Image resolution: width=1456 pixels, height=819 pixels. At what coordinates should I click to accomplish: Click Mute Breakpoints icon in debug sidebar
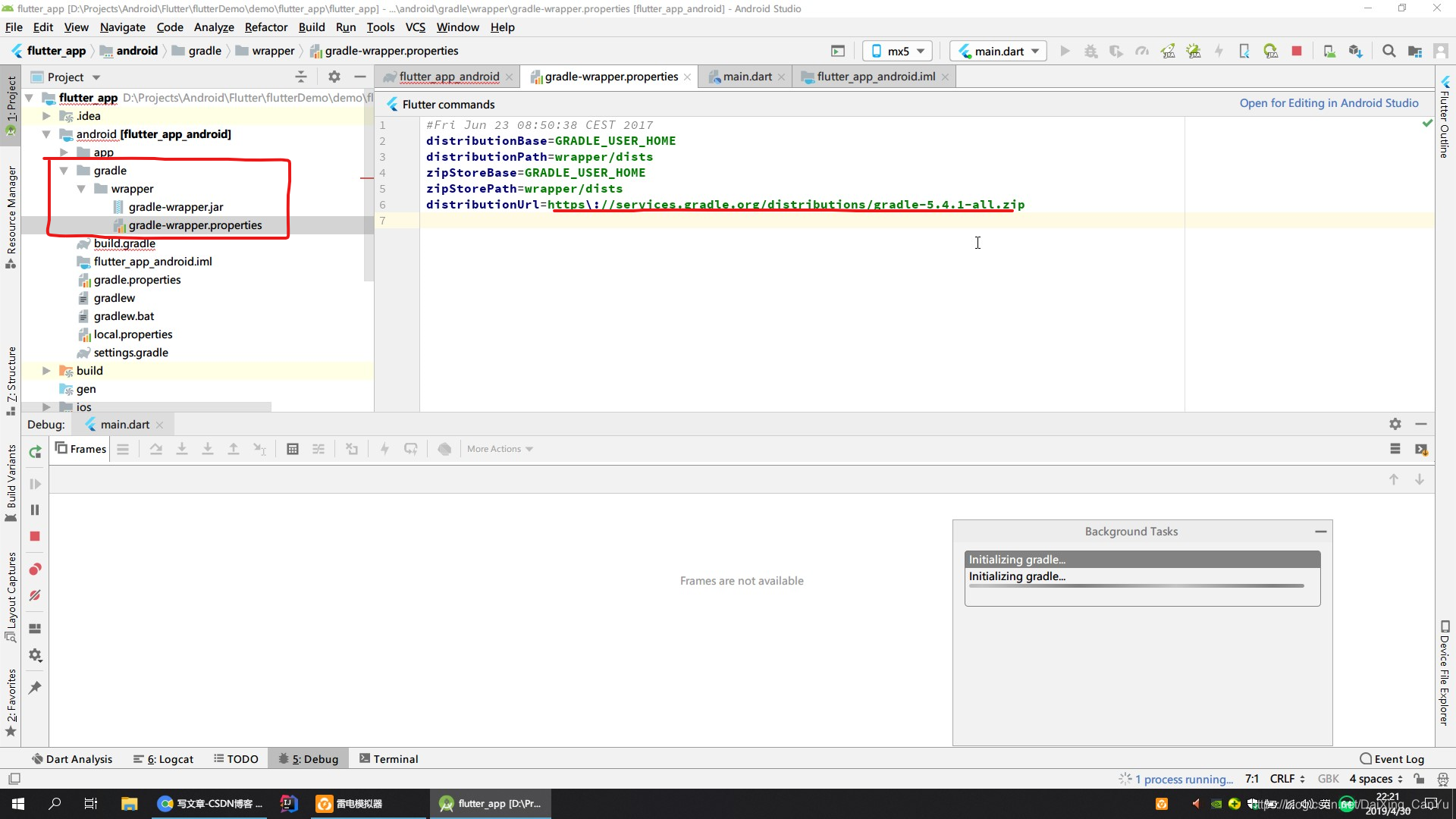(x=35, y=596)
